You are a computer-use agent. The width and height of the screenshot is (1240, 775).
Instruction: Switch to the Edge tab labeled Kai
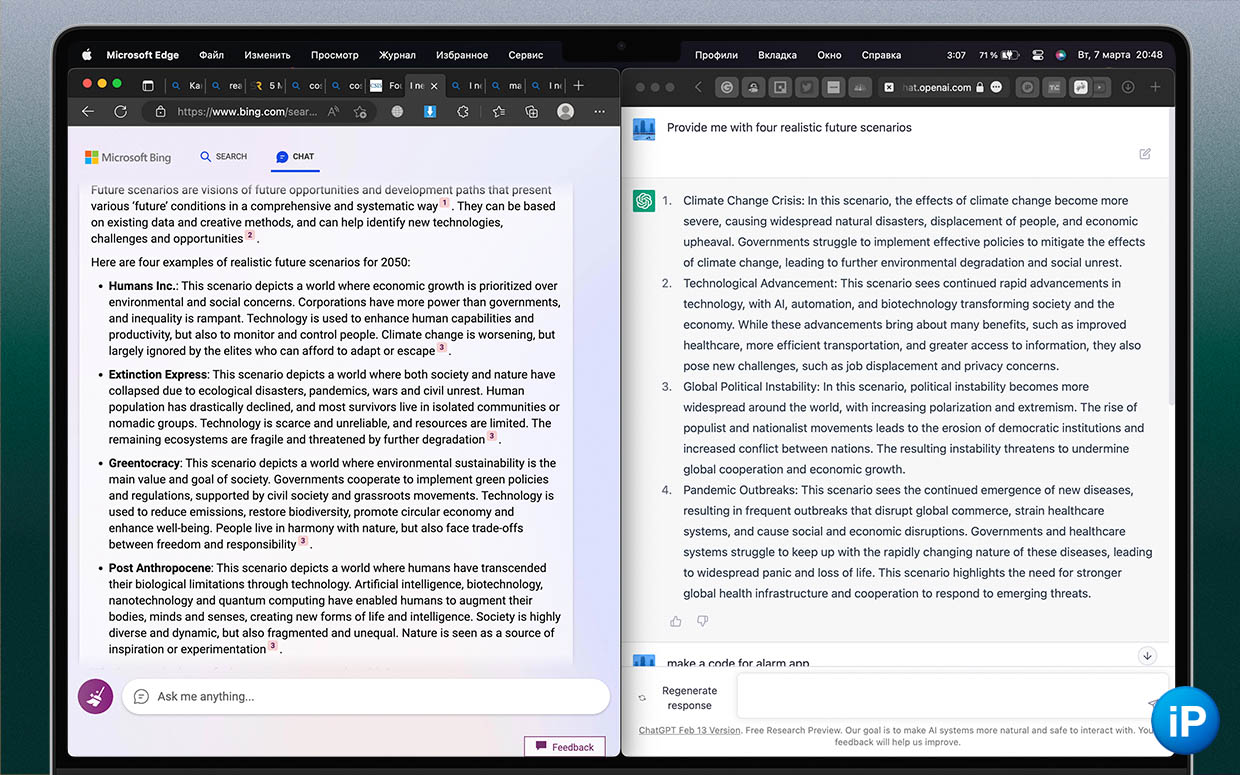tap(187, 86)
